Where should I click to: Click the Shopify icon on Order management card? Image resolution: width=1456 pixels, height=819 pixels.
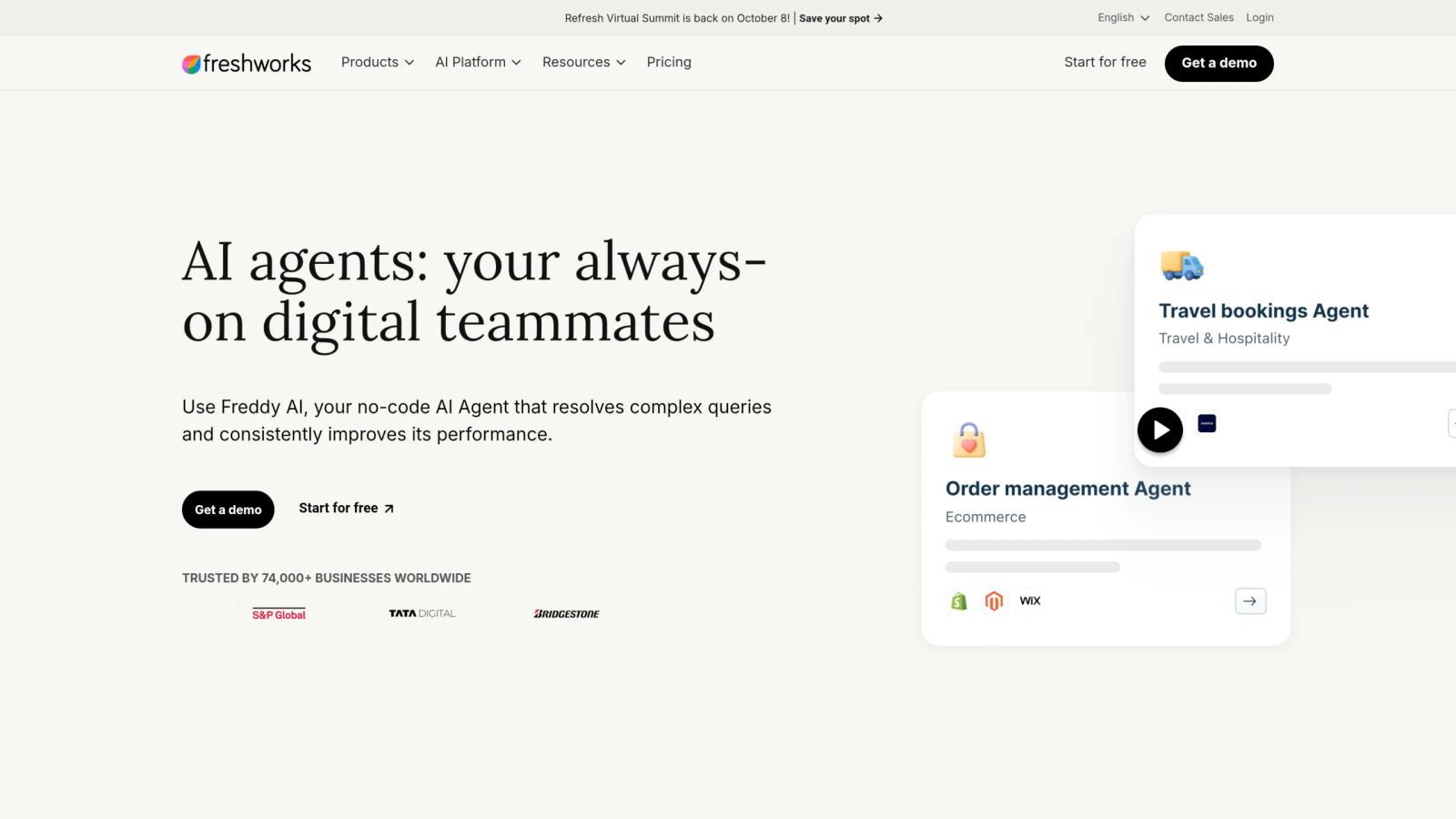pyautogui.click(x=959, y=601)
